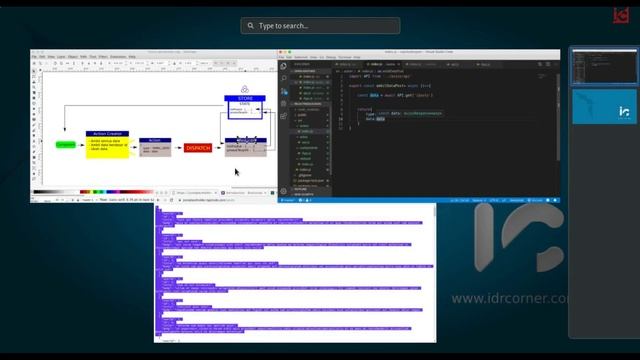
Task: Pick the Zoom tool in Inkscape toolbox
Action: [x=34, y=87]
